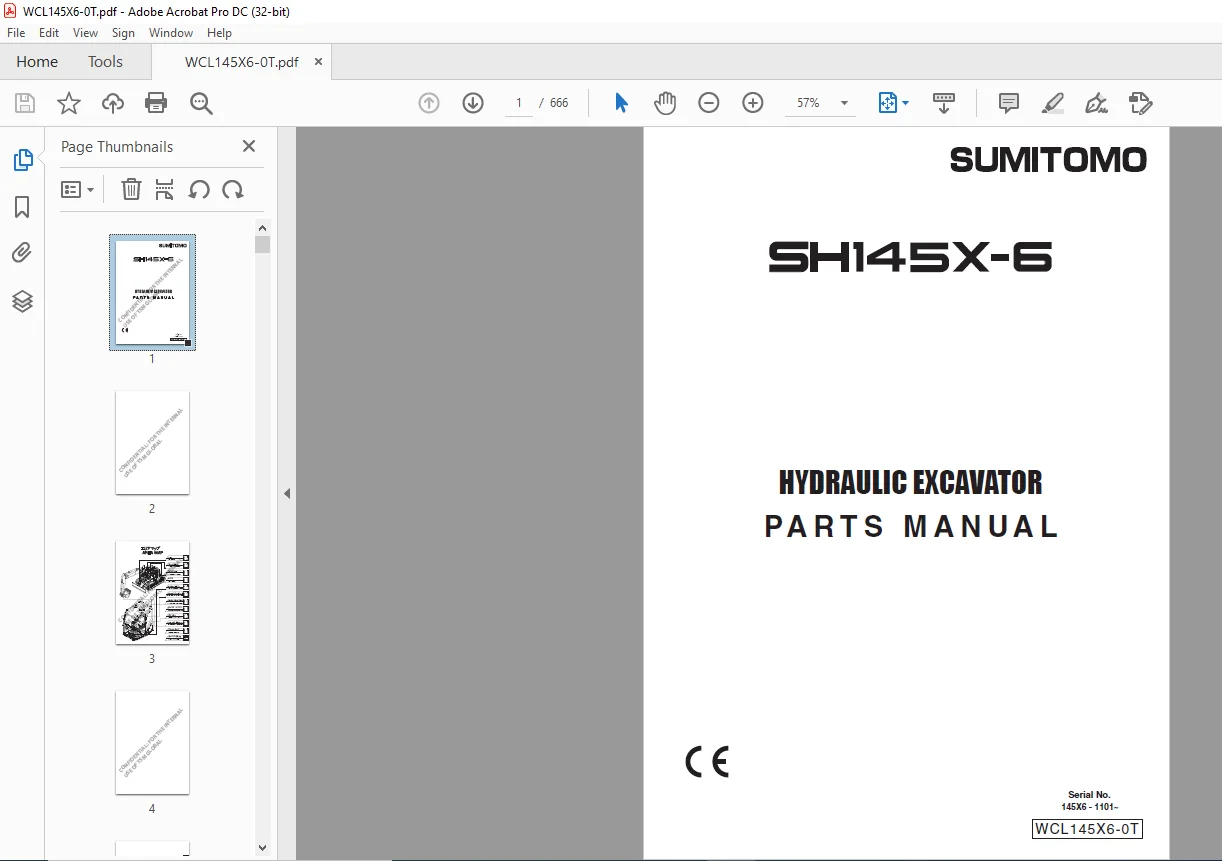Click the thumbnails scrollbar handle
Image resolution: width=1222 pixels, height=861 pixels.
coord(262,244)
